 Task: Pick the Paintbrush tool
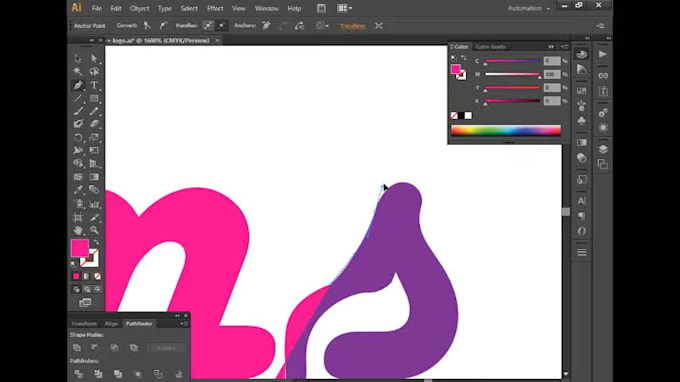[78, 111]
